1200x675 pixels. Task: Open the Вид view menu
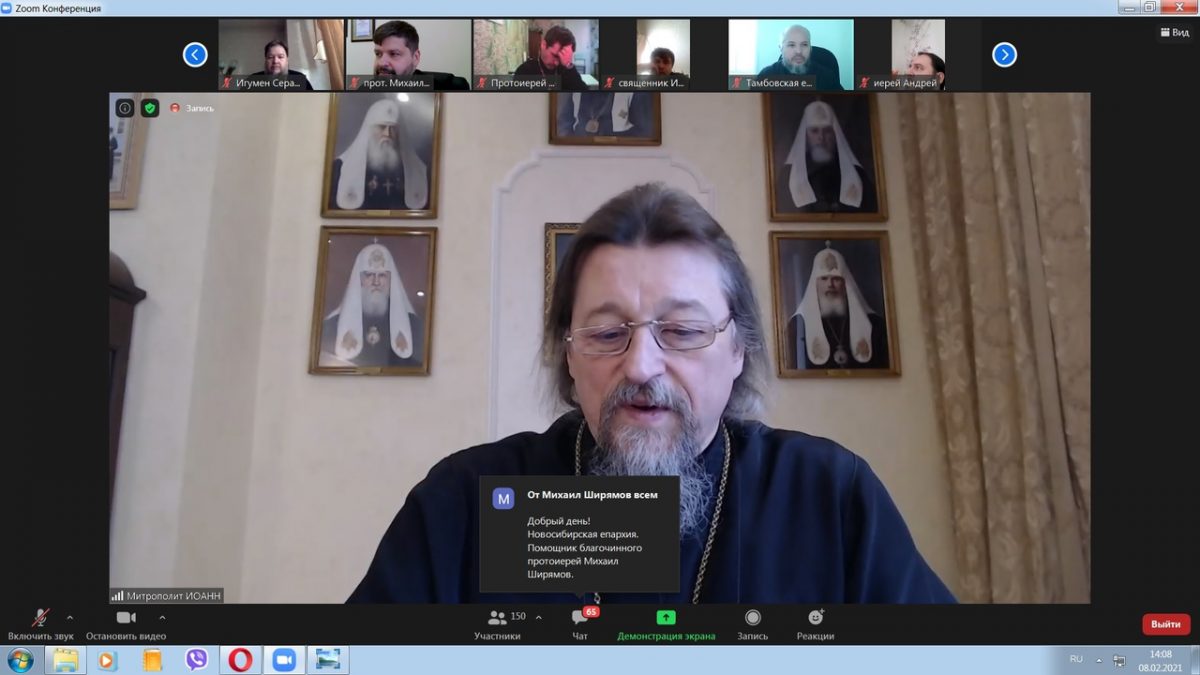coord(1175,33)
